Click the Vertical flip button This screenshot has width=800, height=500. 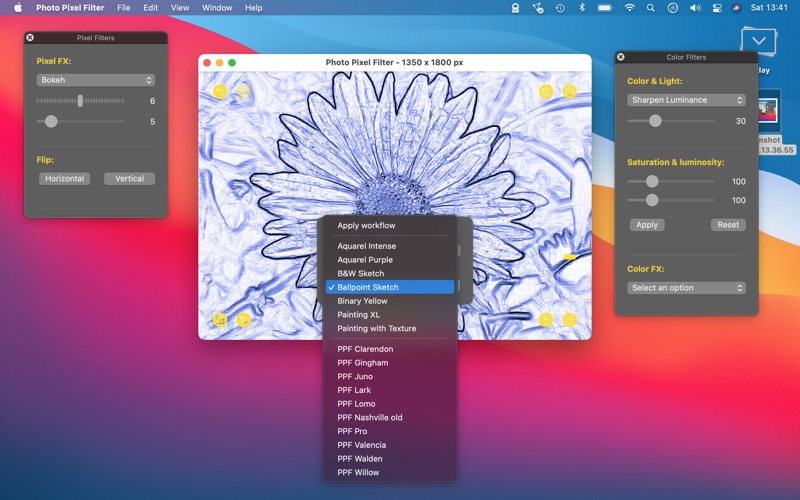129,179
